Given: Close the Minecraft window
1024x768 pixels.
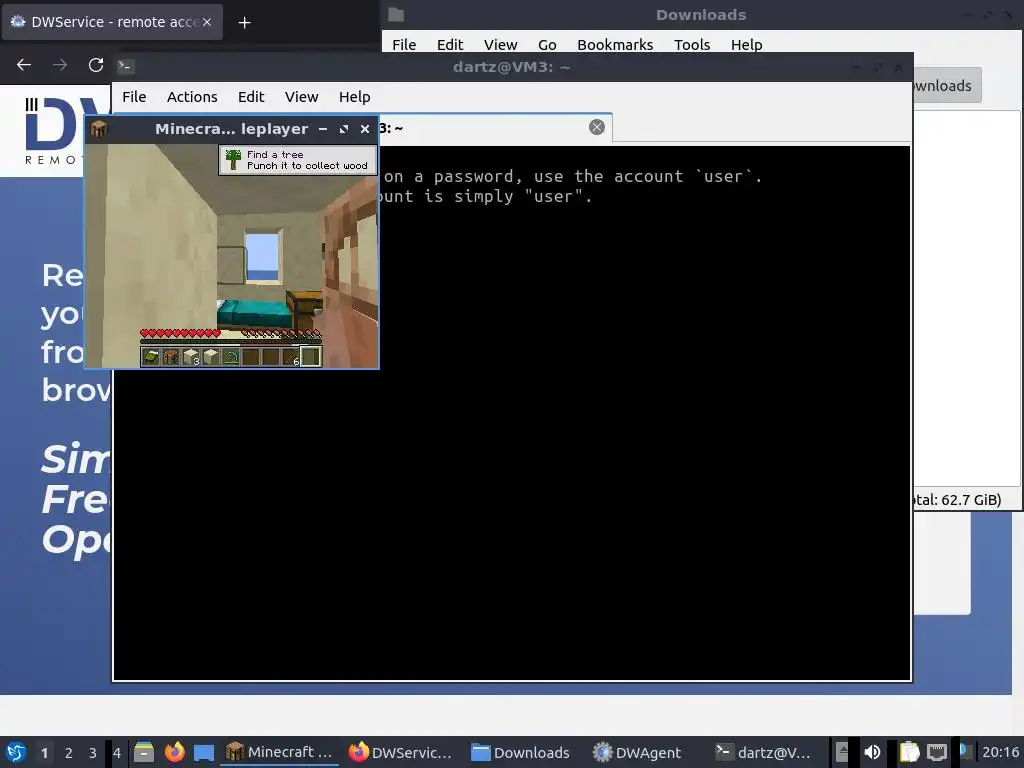Looking at the screenshot, I should click(364, 129).
